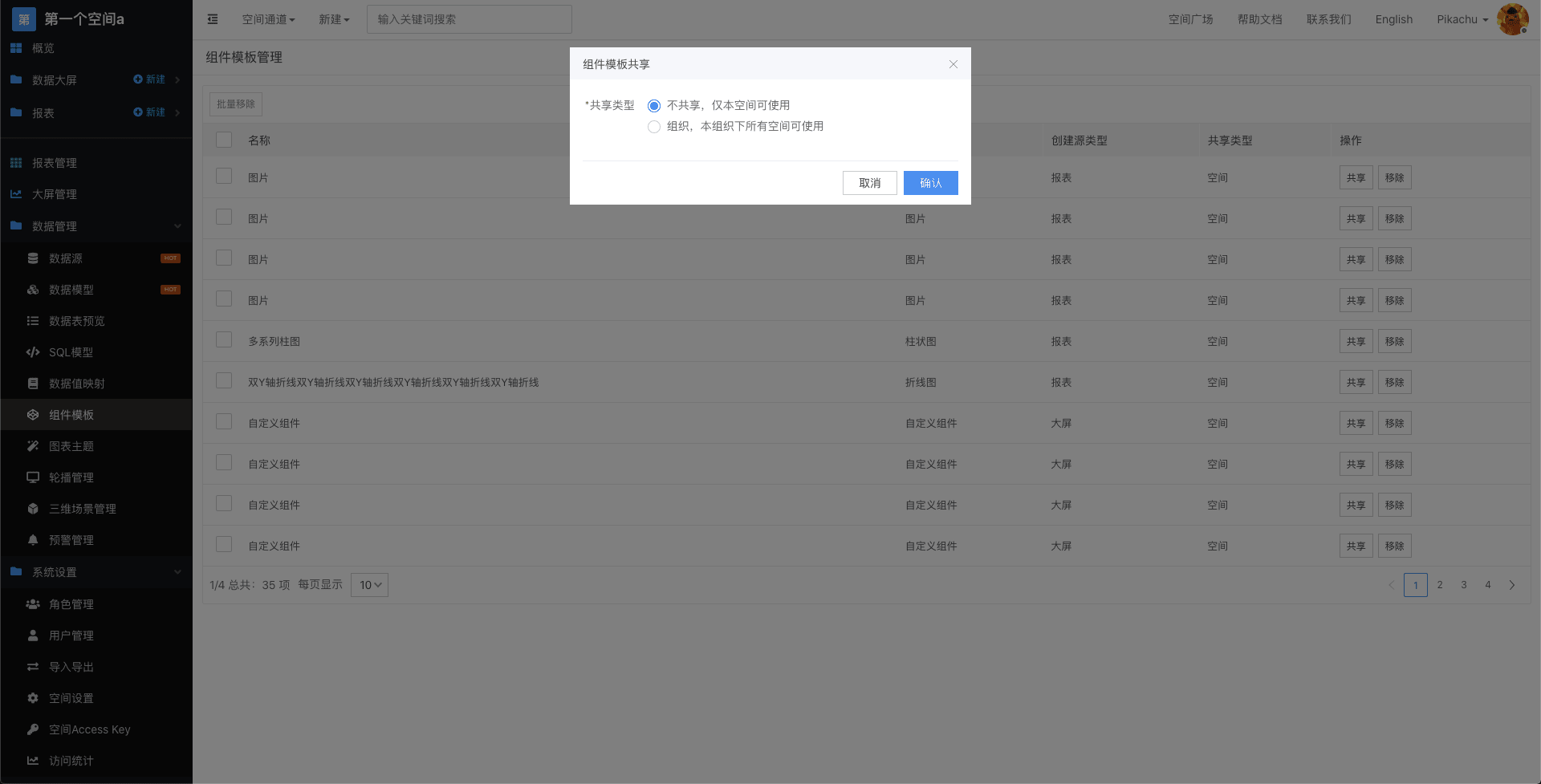Open 空间广场 in the top navigation
Screen dimensions: 1541x784
pyautogui.click(x=1190, y=19)
